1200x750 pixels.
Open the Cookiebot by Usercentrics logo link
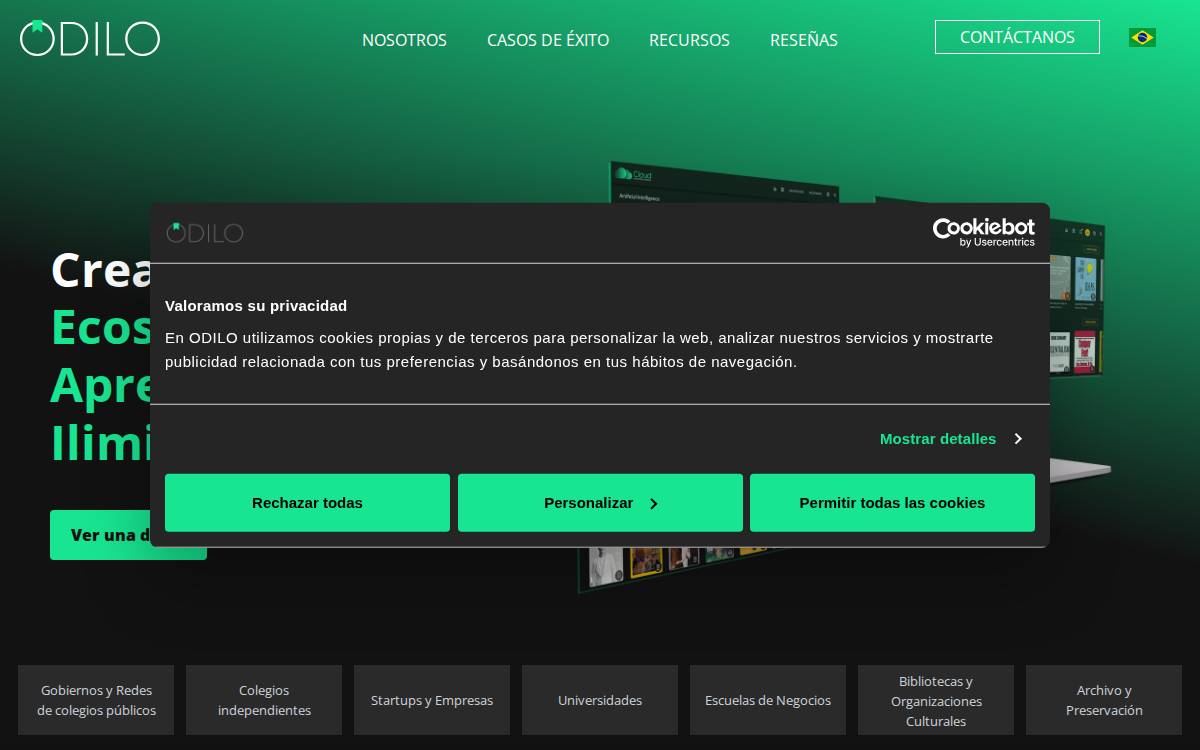tap(983, 232)
